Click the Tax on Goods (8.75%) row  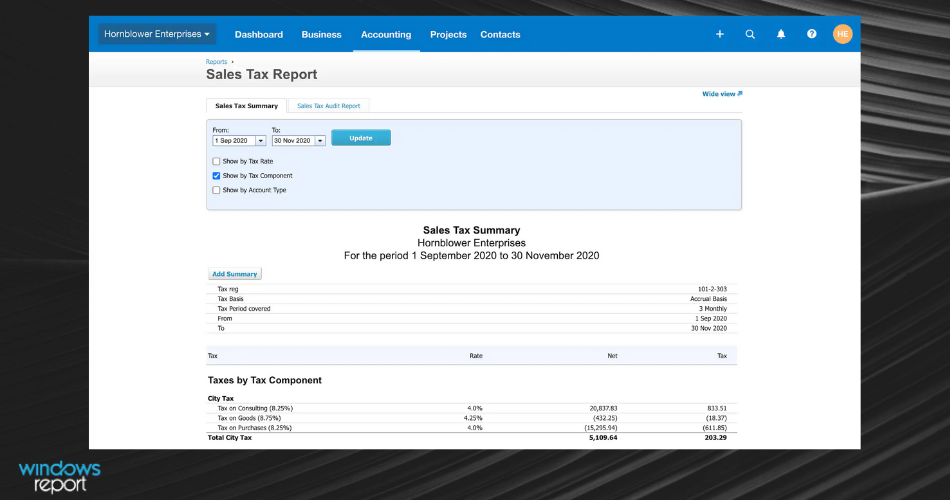coord(472,418)
